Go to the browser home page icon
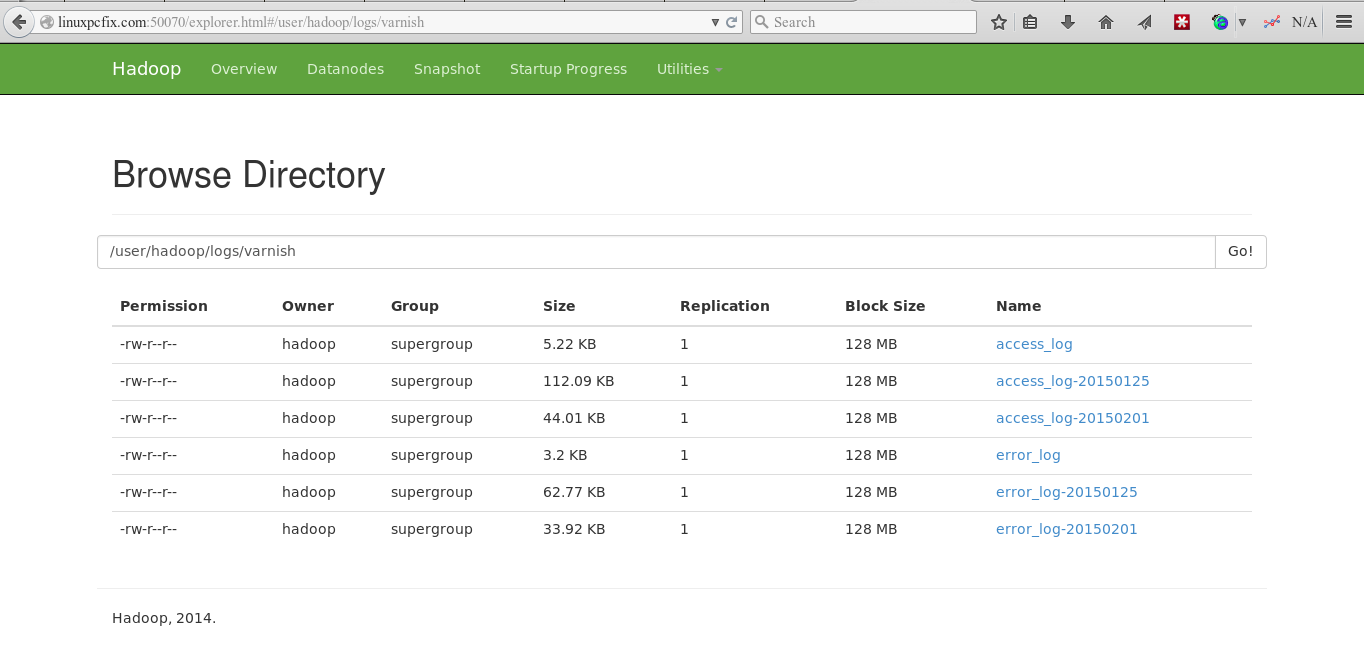 (x=1106, y=22)
